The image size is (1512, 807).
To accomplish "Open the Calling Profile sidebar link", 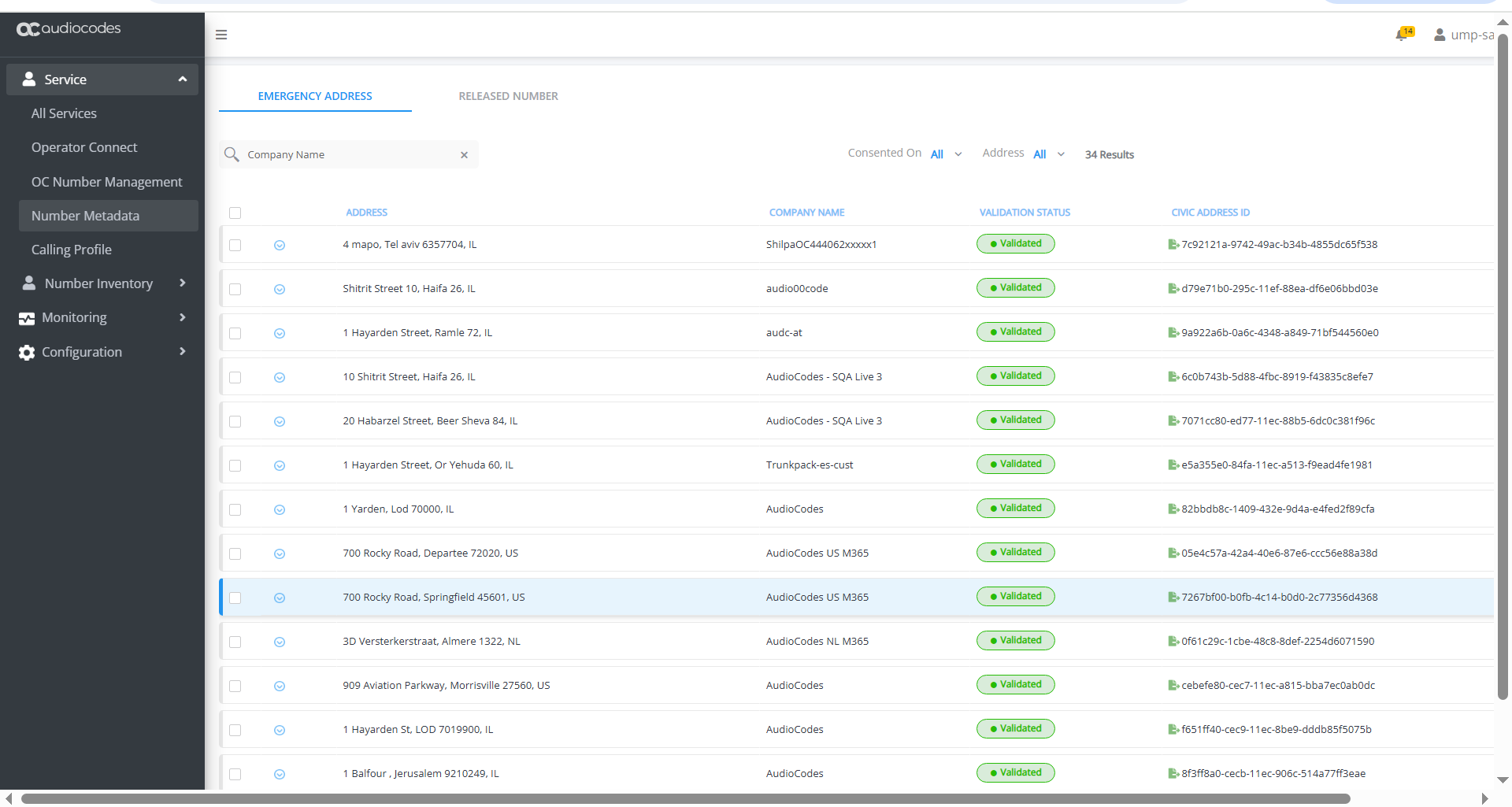I will tap(72, 250).
